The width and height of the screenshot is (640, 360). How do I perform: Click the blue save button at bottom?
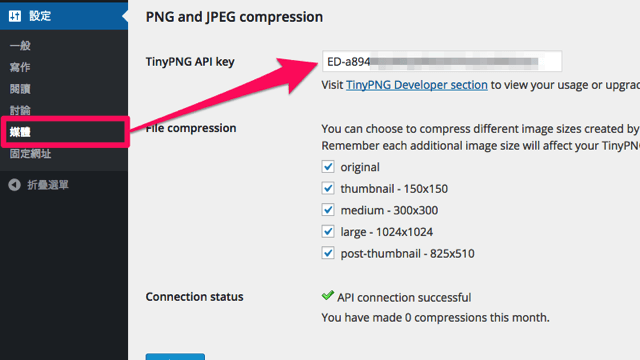[175, 357]
